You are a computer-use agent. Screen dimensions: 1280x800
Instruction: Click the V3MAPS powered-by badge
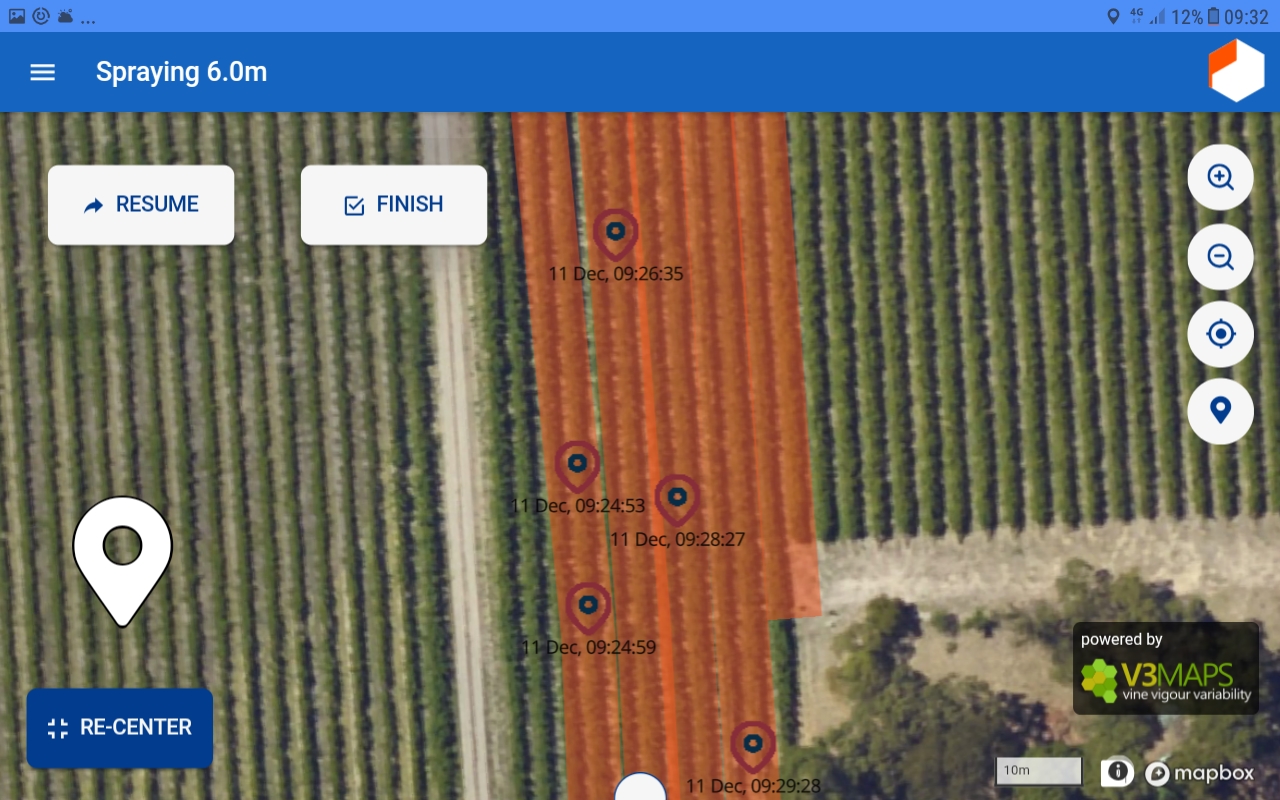(1166, 668)
